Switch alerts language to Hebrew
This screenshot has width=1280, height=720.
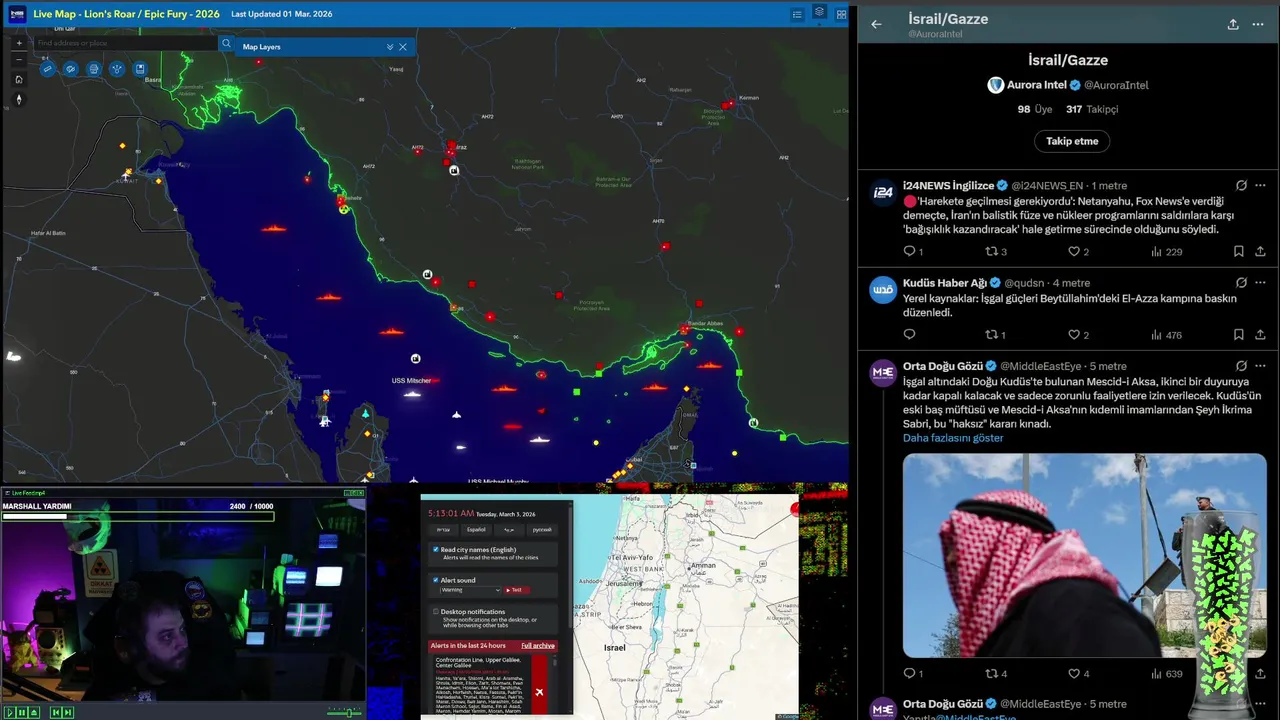[x=444, y=529]
